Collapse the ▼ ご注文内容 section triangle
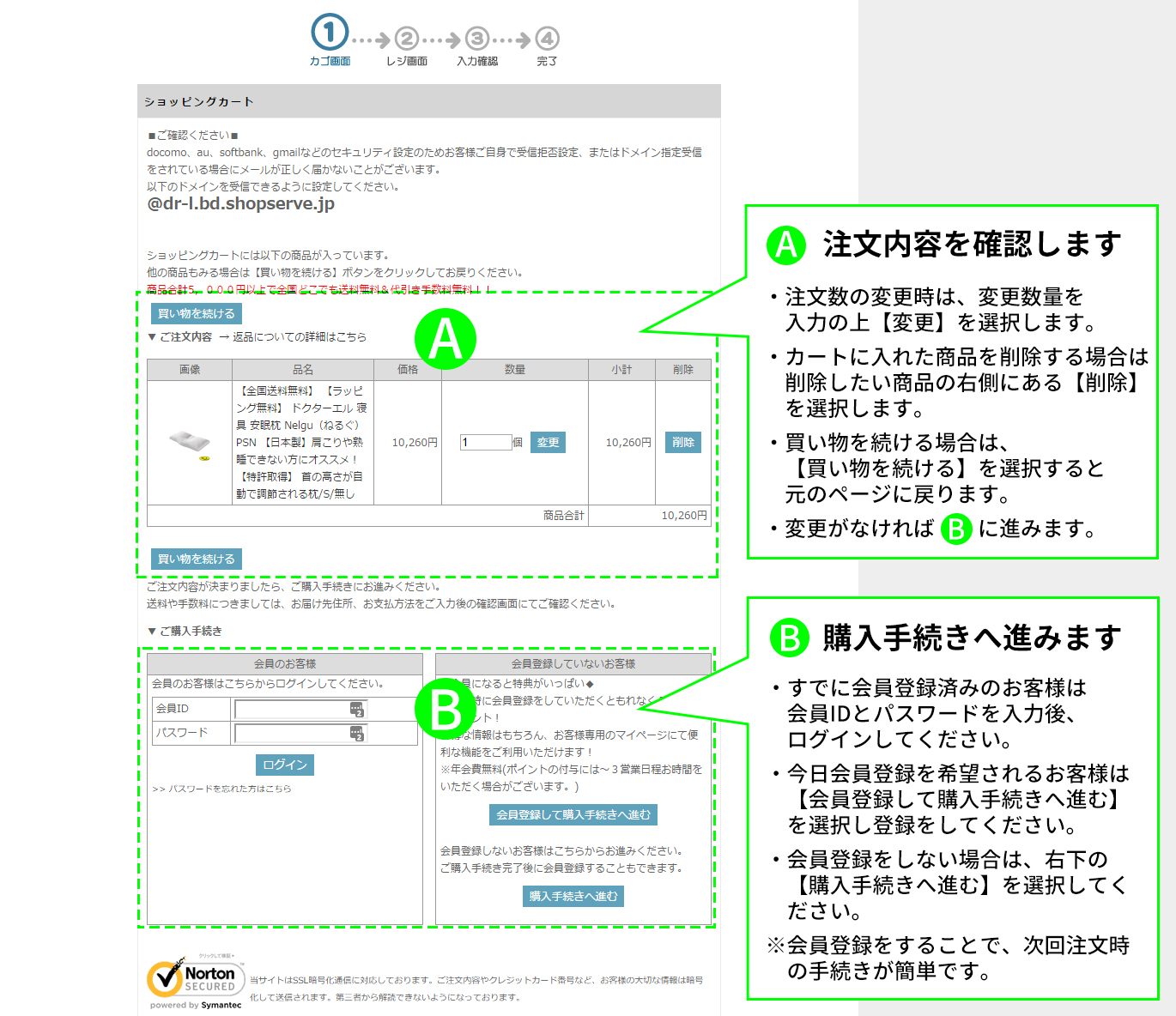Screen dimensions: 1176x1016 152,337
